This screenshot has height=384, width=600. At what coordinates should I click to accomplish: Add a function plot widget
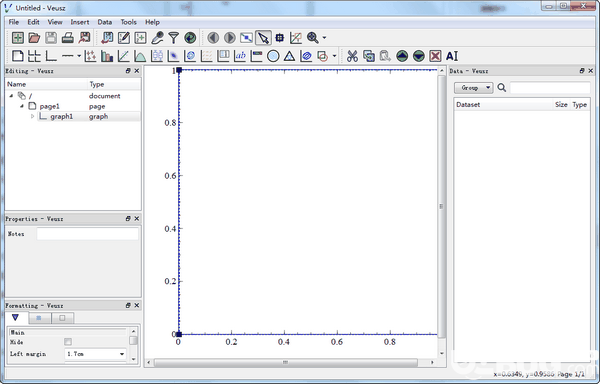(140, 56)
